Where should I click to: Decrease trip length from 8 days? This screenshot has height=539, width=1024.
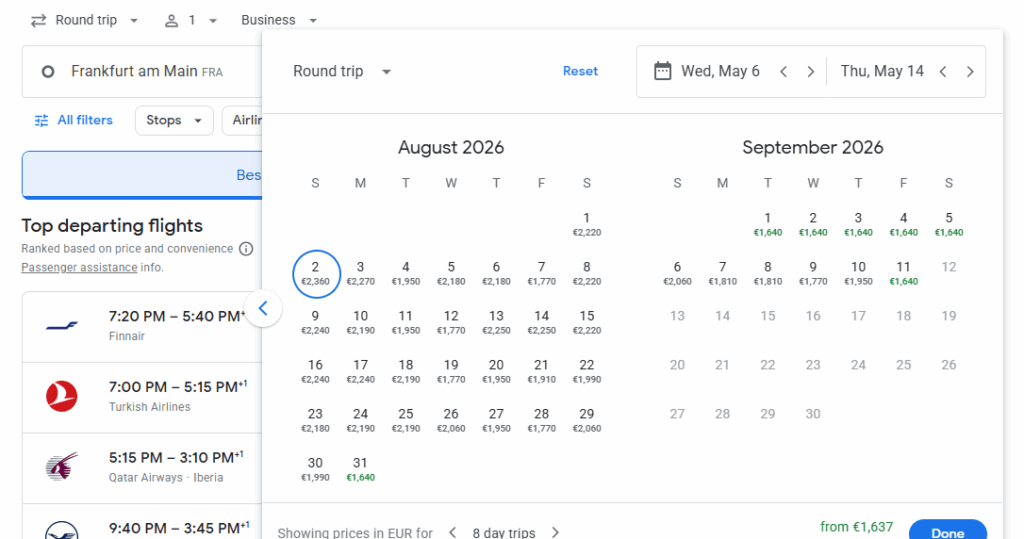[452, 532]
